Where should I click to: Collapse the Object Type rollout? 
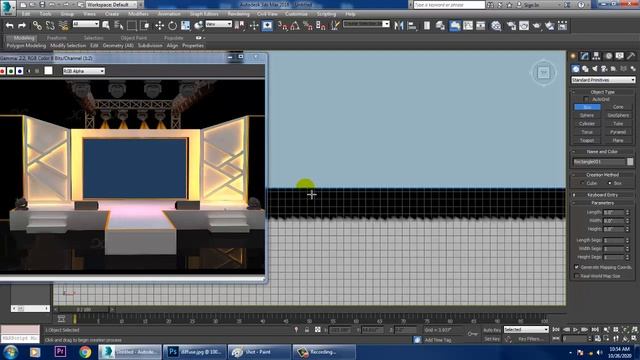[602, 92]
